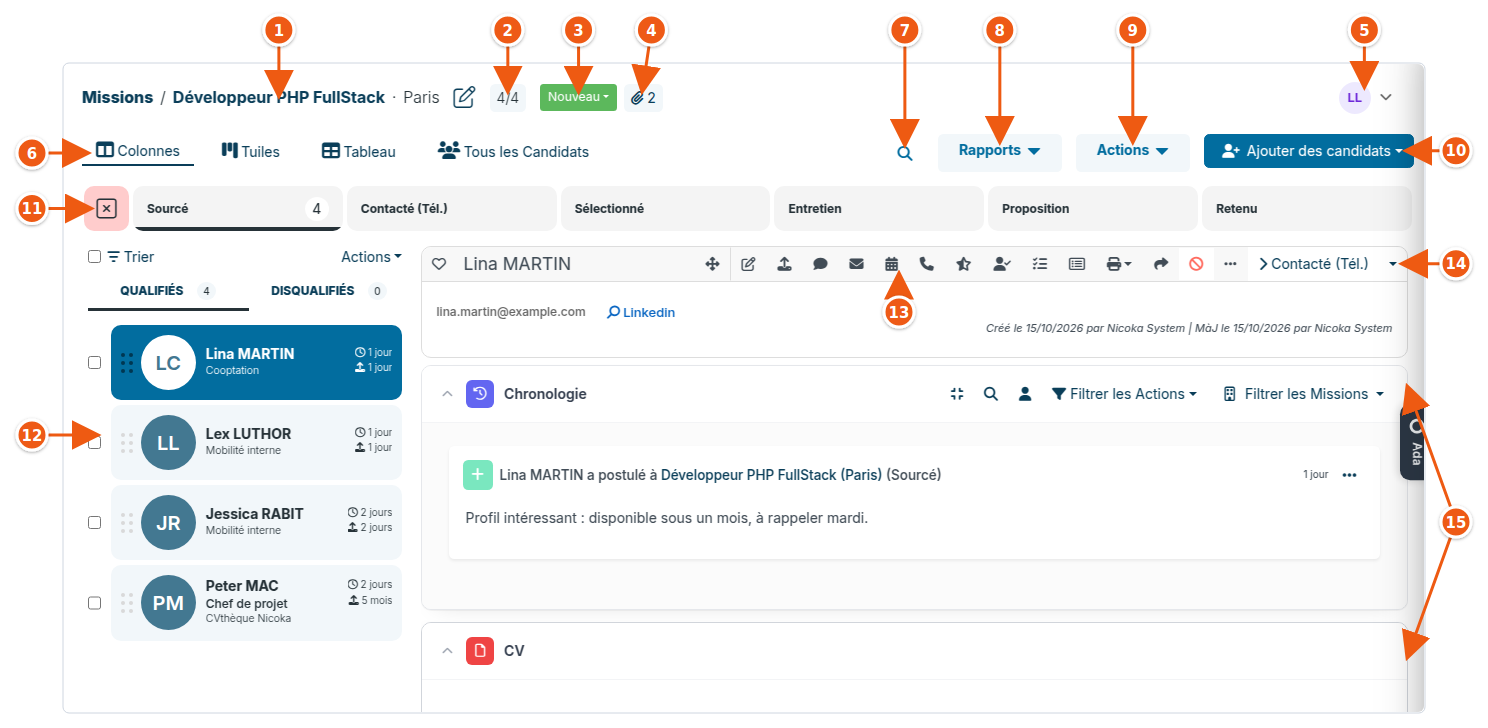The width and height of the screenshot is (1488, 728).
Task: Open the checklist tasks icon
Action: 1040,264
